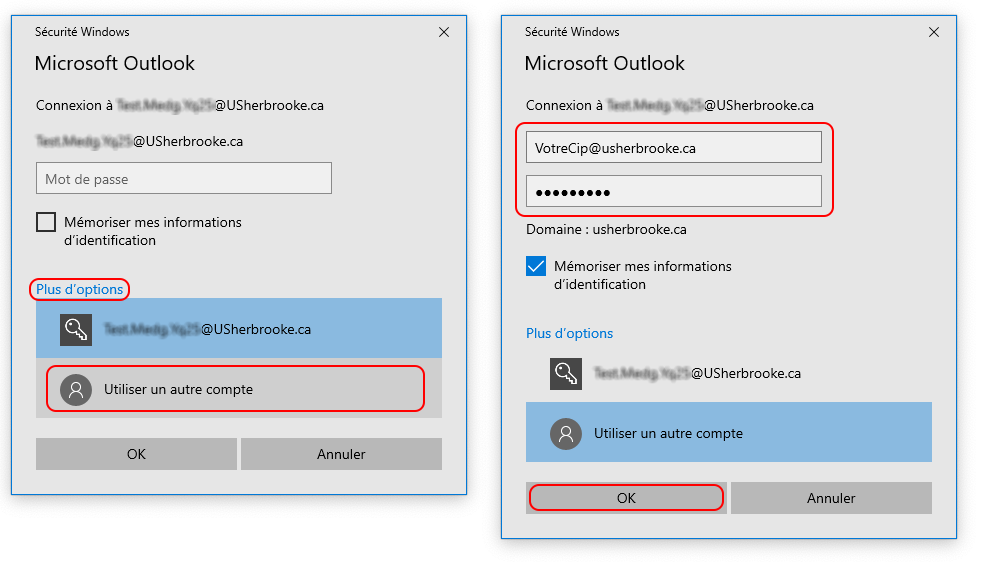This screenshot has height=587, width=992.
Task: Choose the saved @USherbrooke.ca account in right dialog
Action: coord(728,373)
